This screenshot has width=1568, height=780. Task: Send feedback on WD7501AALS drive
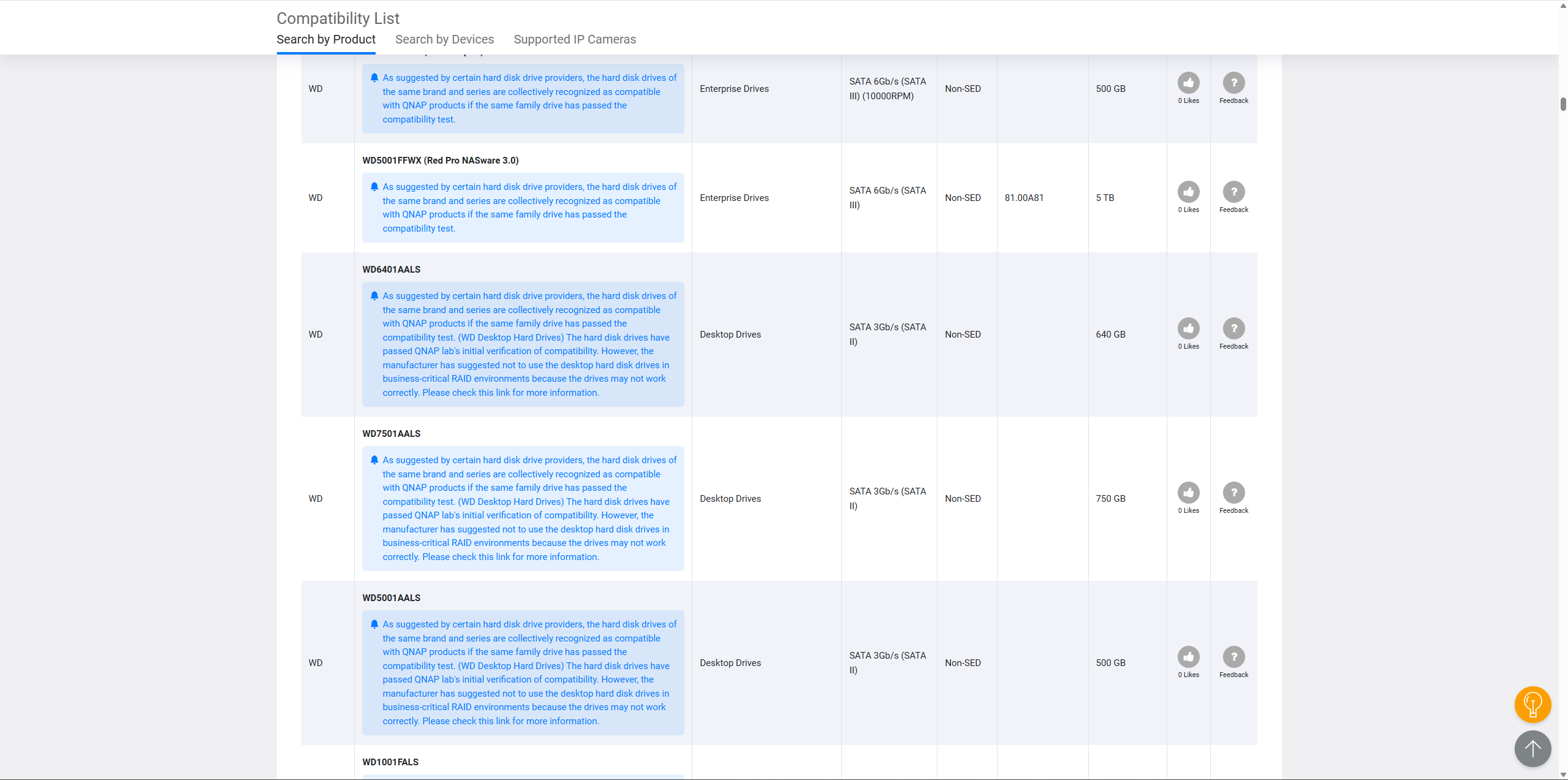(x=1233, y=493)
